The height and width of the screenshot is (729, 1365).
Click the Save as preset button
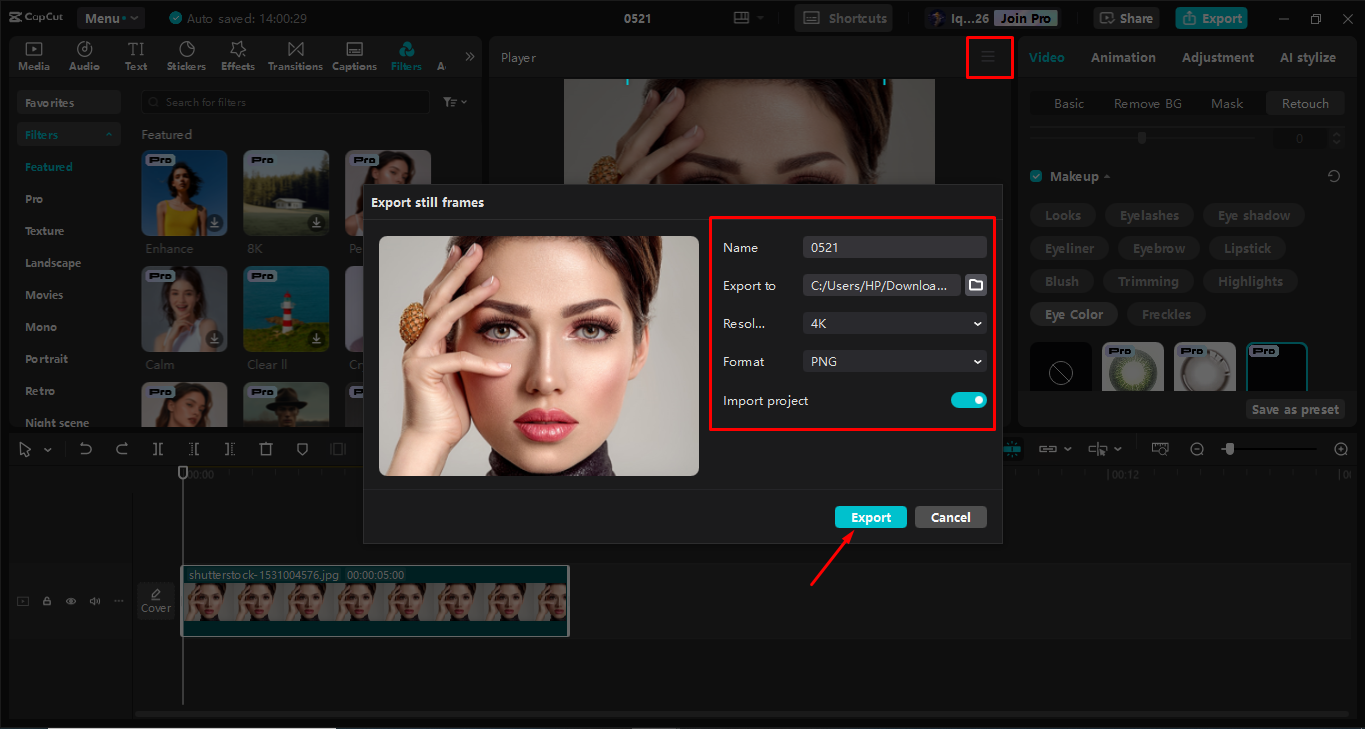pyautogui.click(x=1294, y=409)
